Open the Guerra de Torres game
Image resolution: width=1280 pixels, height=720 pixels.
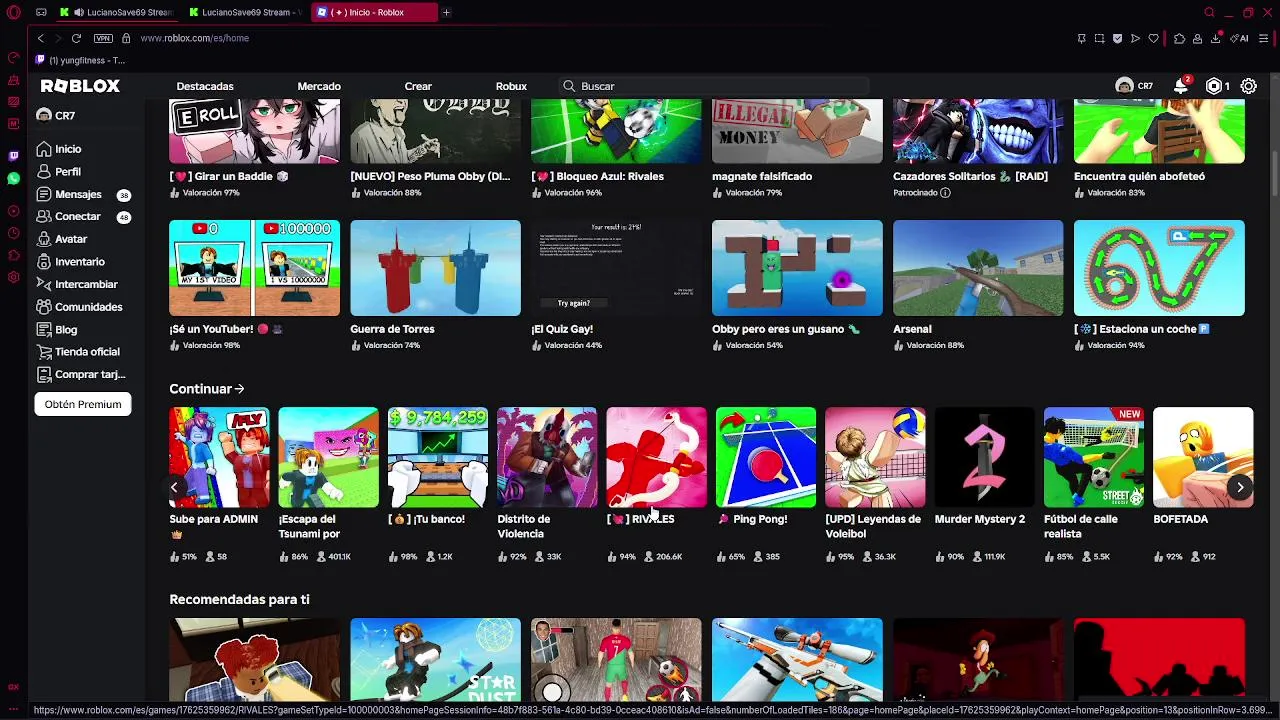(435, 268)
